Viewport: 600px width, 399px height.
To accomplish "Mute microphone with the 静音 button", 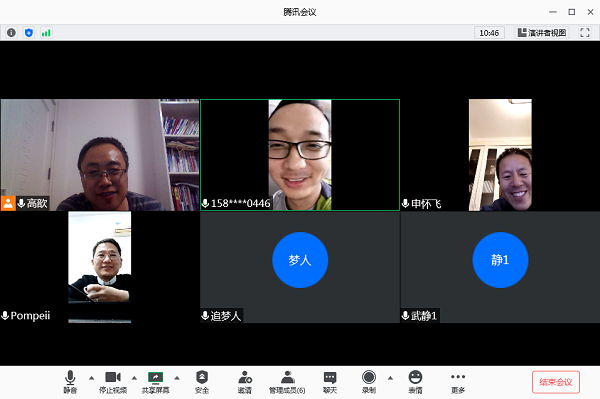I will (70, 382).
